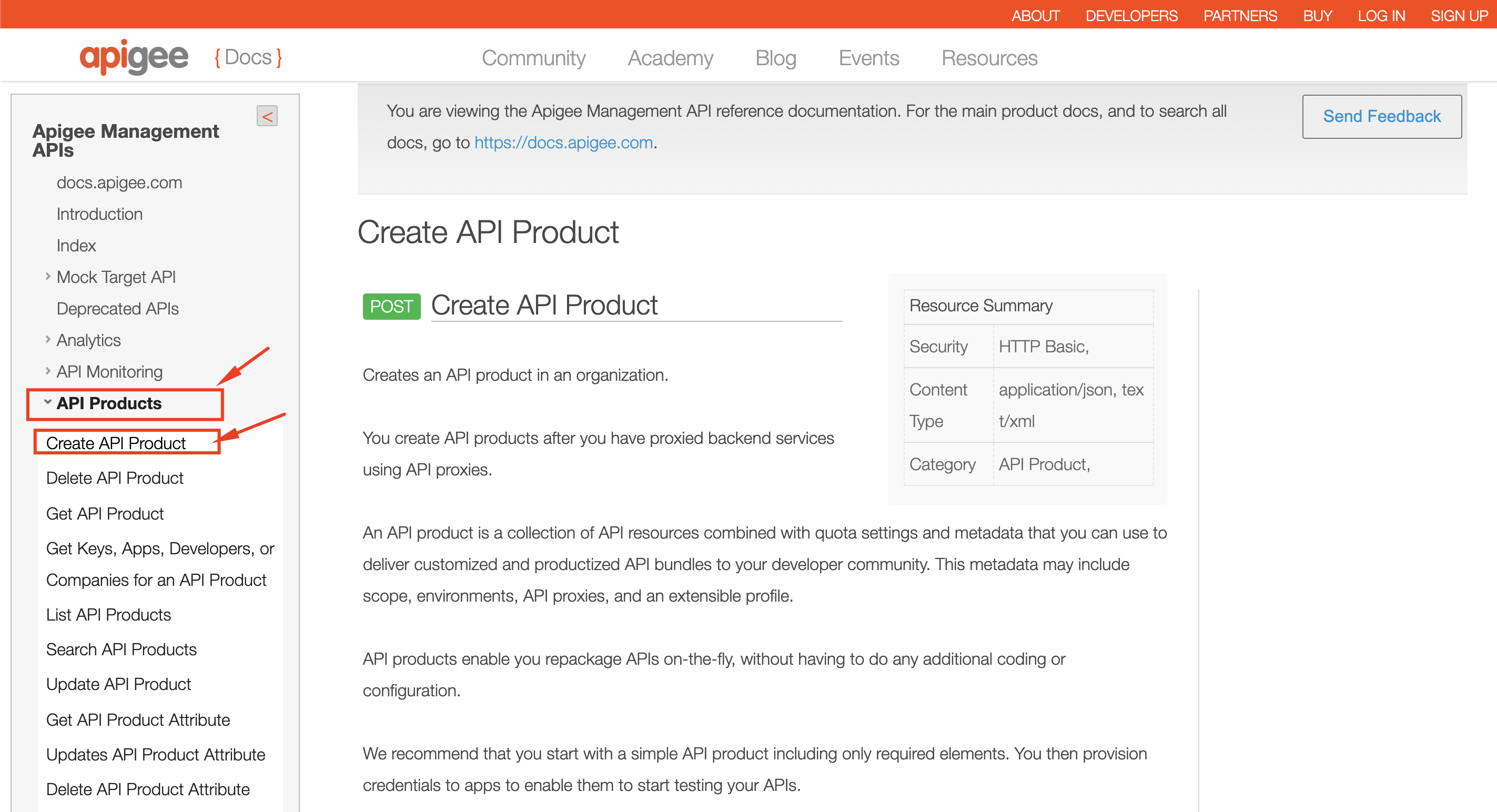The height and width of the screenshot is (812, 1497).
Task: Open Introduction in the sidebar
Action: tap(99, 214)
